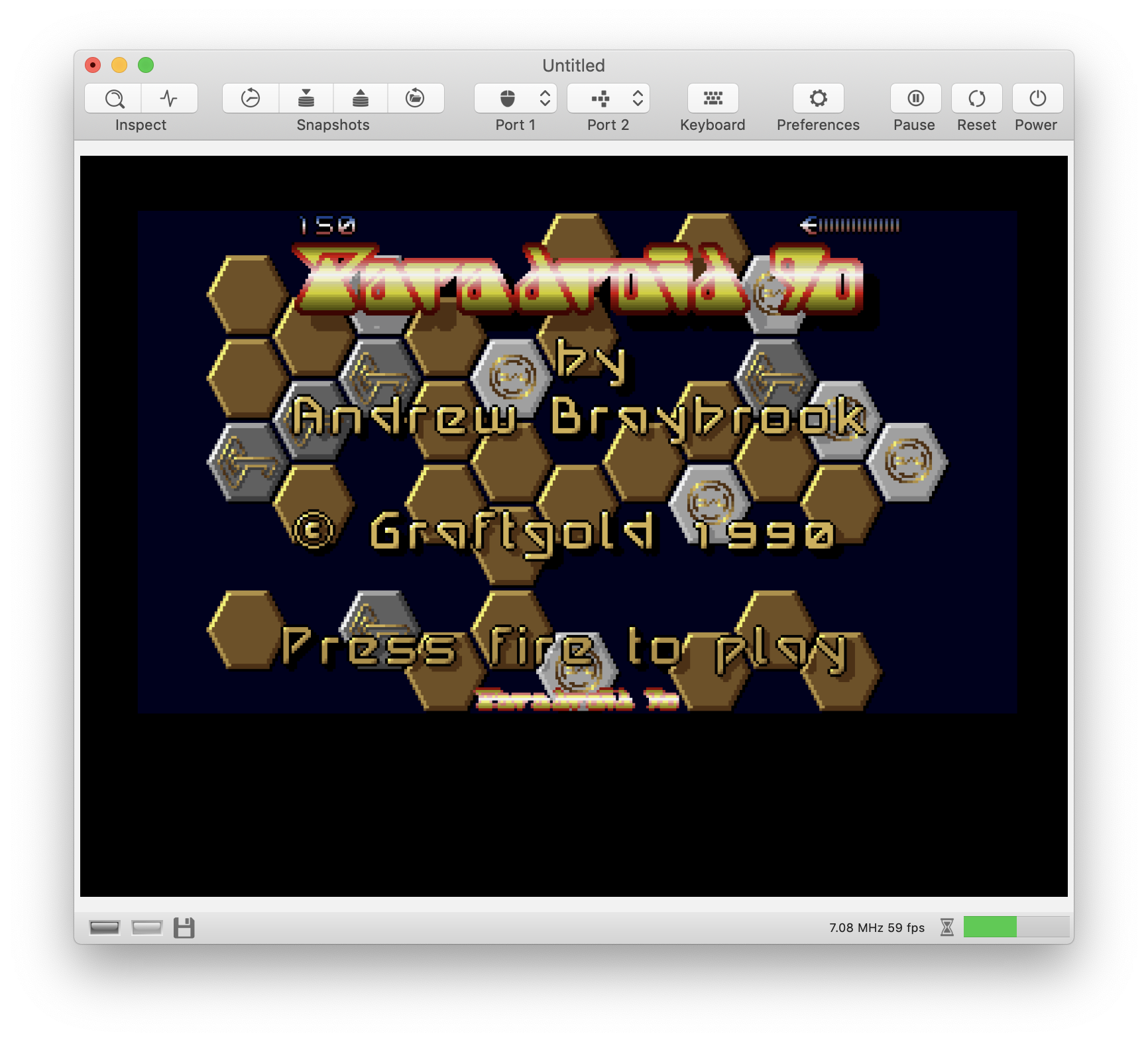
Task: Zoom the window with the green button
Action: 146,65
